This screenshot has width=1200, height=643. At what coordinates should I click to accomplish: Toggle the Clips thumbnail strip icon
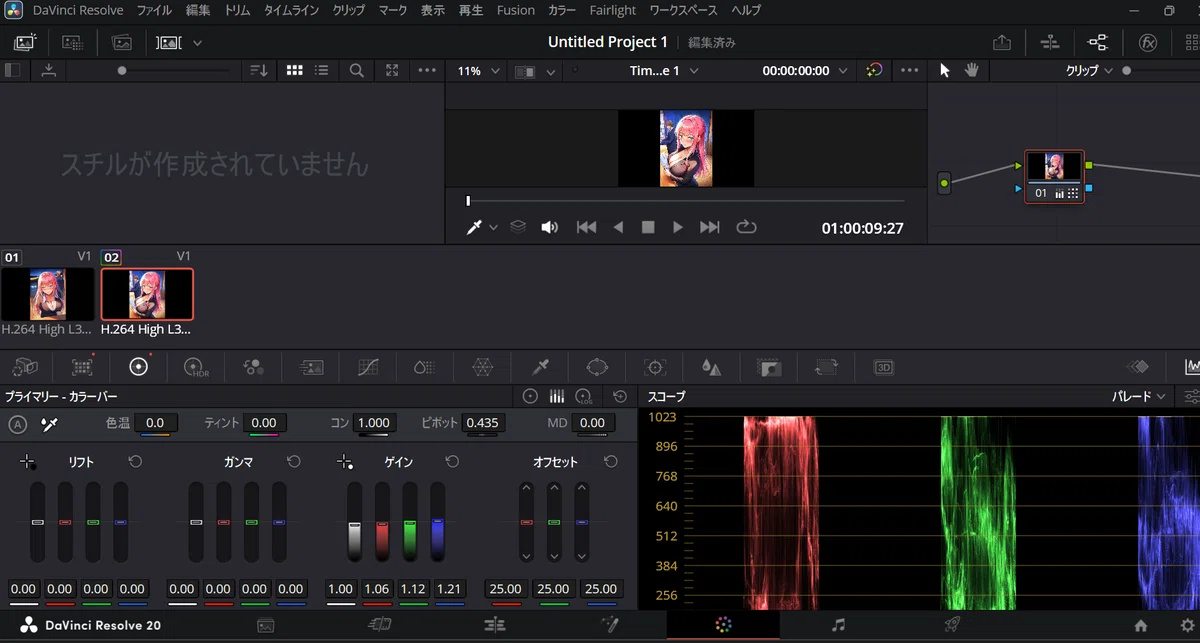[170, 43]
